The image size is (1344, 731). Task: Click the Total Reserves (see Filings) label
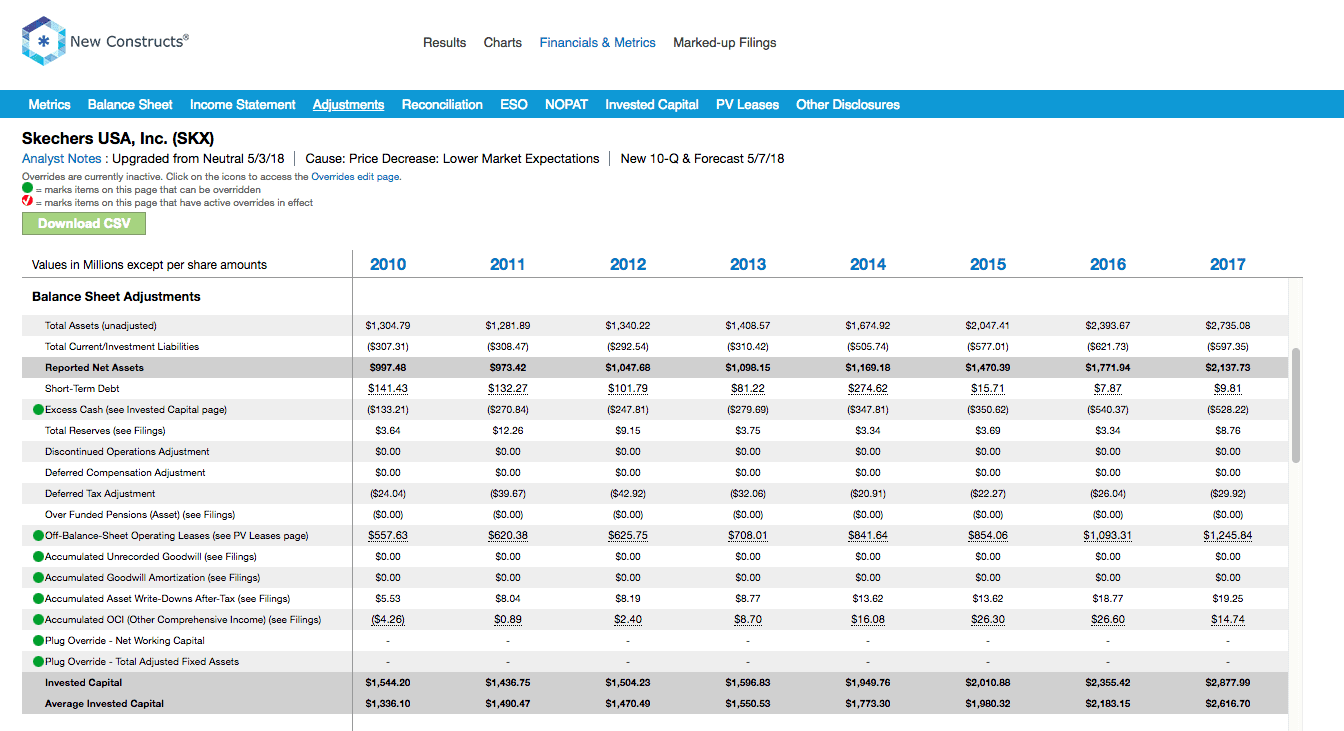(105, 430)
